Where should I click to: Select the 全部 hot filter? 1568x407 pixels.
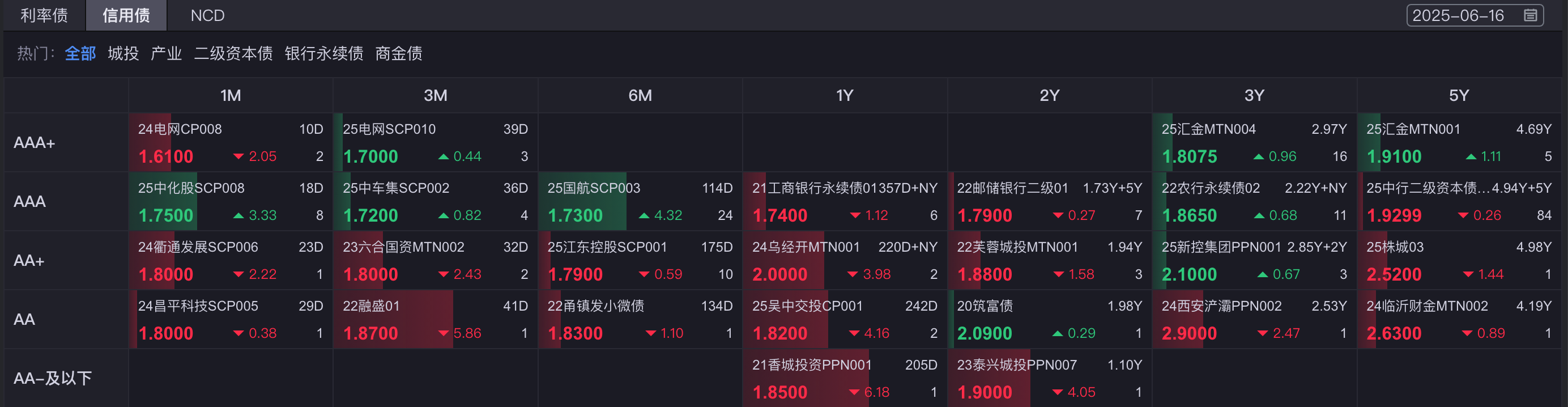tap(80, 54)
